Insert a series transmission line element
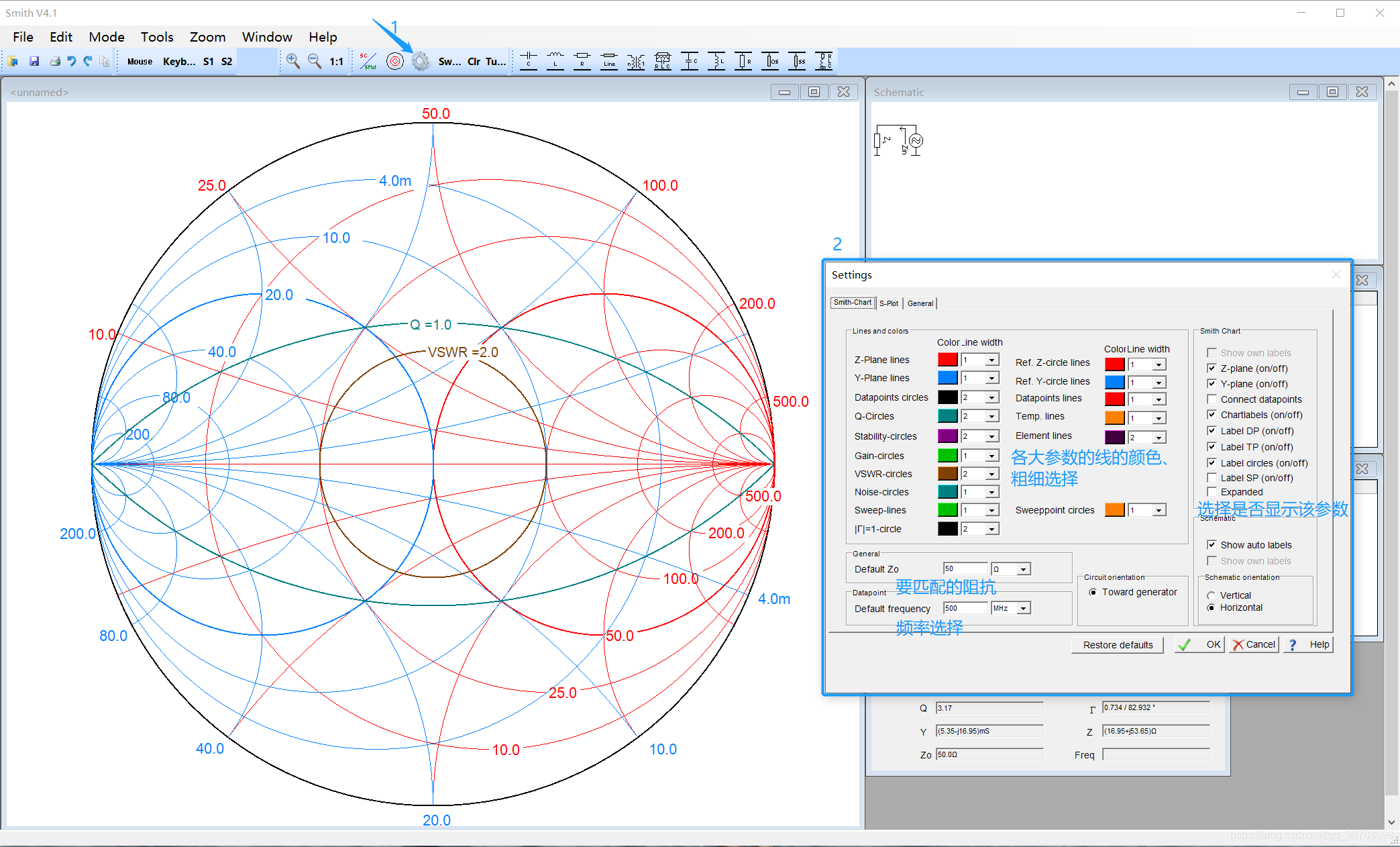Viewport: 1400px width, 847px height. pos(609,61)
